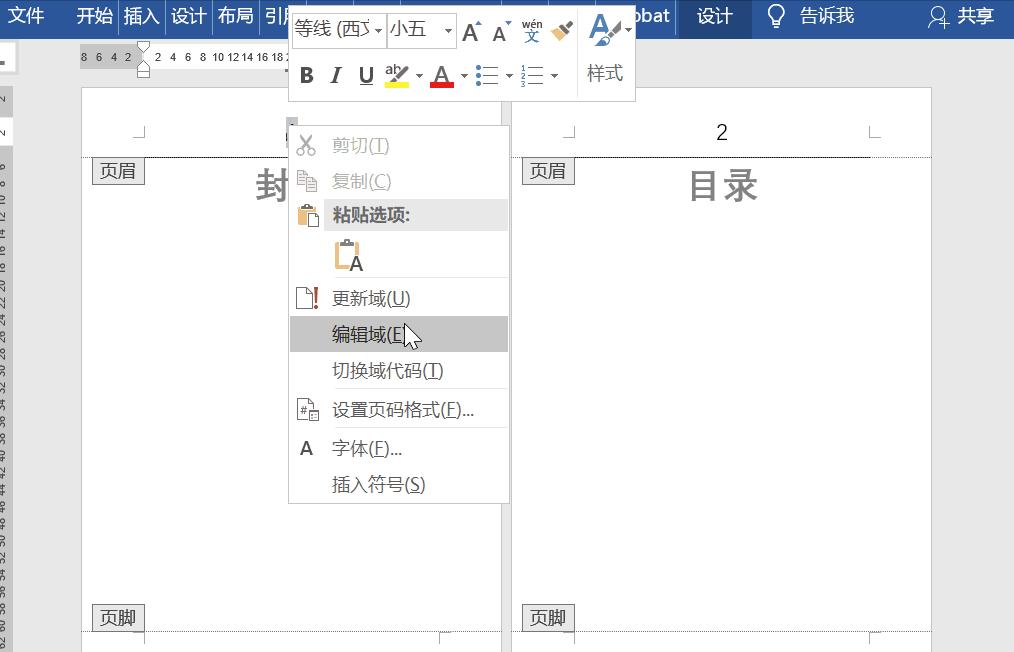This screenshot has height=652, width=1014.
Task: Open the font color dropdown arrow
Action: click(462, 75)
